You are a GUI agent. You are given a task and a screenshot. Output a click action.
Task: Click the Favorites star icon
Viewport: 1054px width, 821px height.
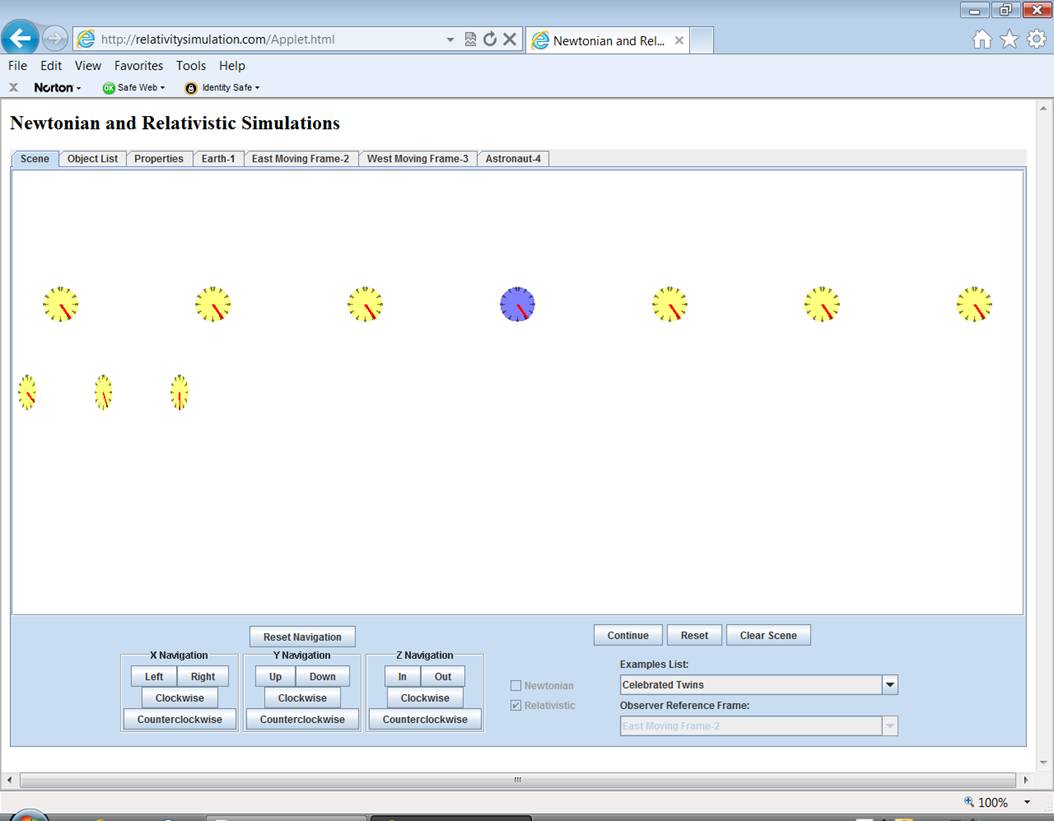pyautogui.click(x=1009, y=39)
